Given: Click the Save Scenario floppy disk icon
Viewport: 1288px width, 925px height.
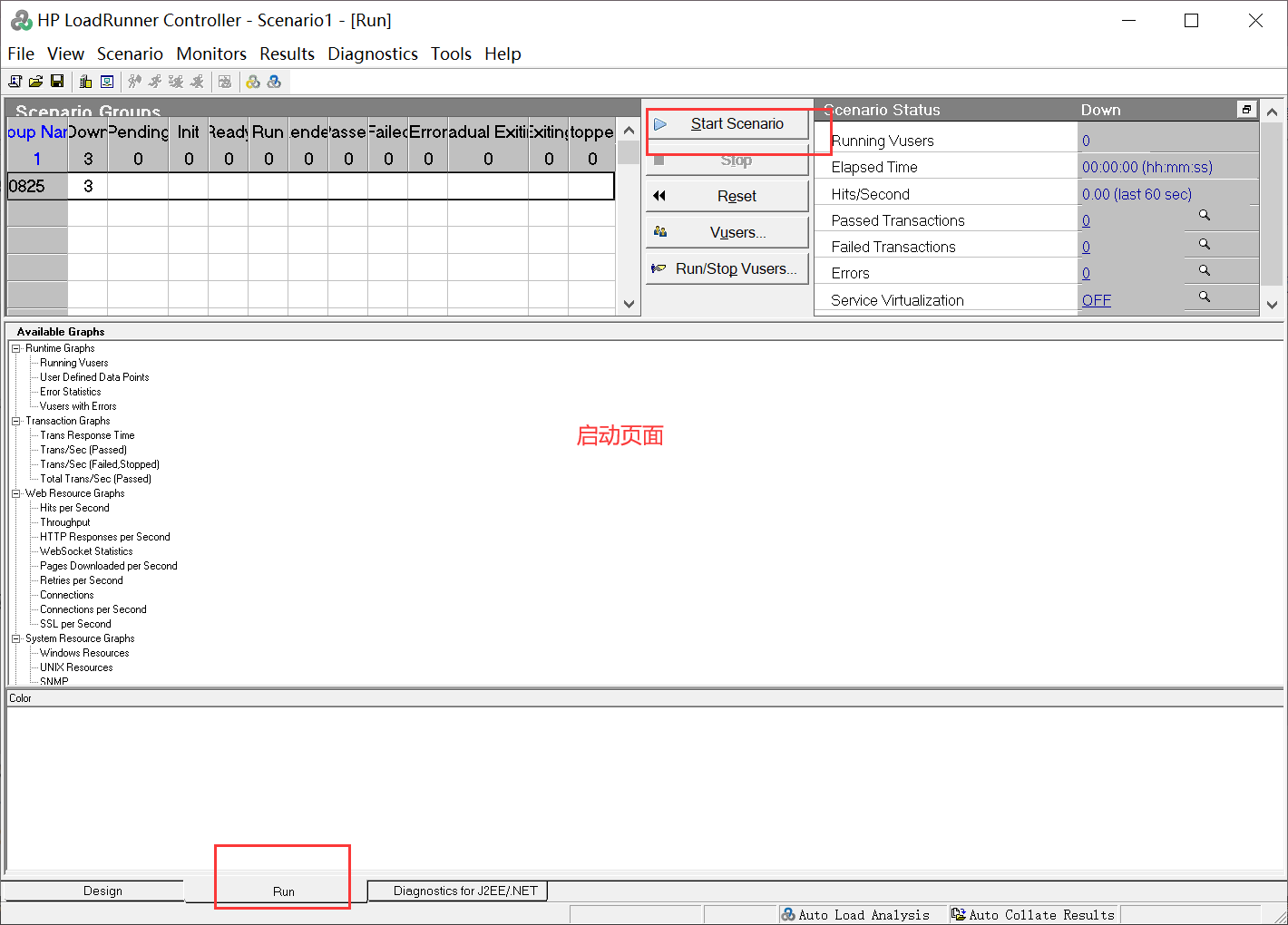Looking at the screenshot, I should [57, 82].
